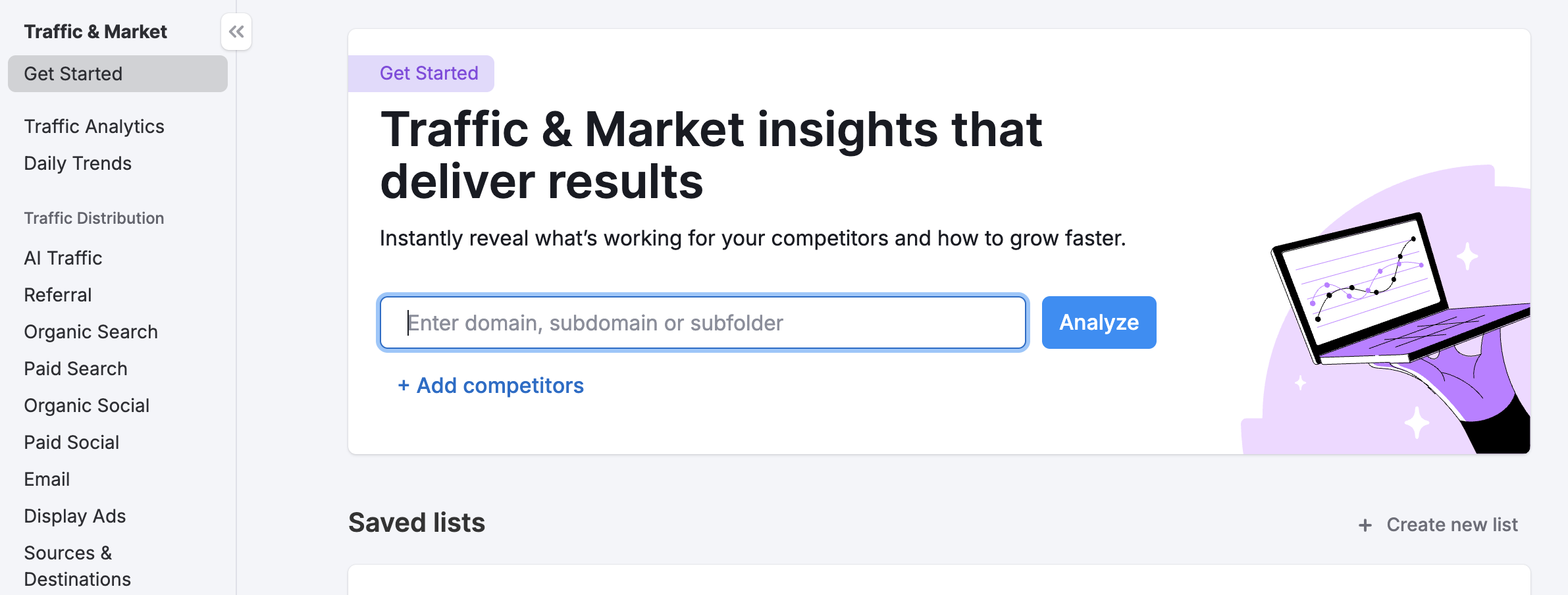The width and height of the screenshot is (1568, 595).
Task: Click the Analyze button
Action: [1099, 323]
